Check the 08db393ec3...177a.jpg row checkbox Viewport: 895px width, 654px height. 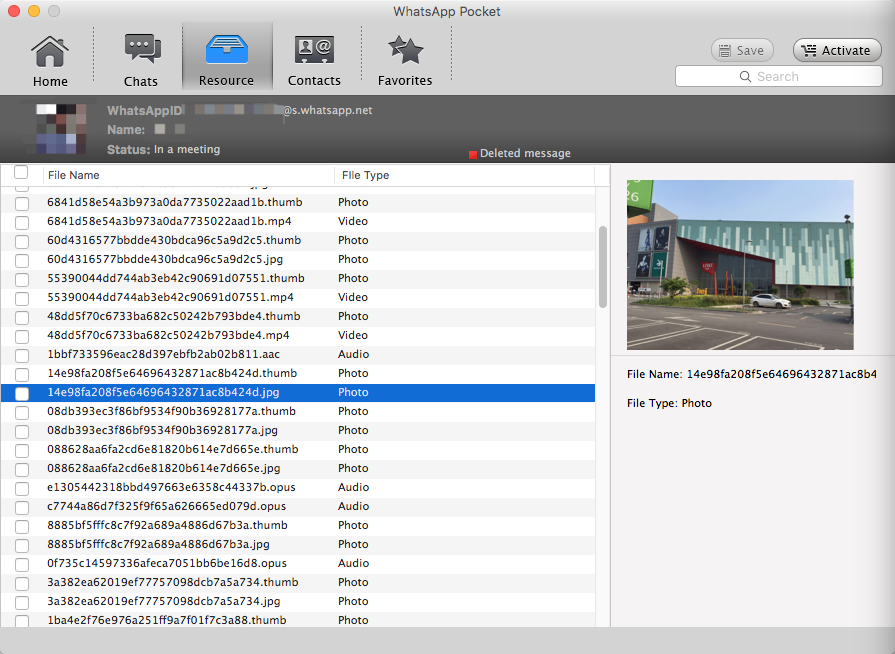click(x=22, y=431)
